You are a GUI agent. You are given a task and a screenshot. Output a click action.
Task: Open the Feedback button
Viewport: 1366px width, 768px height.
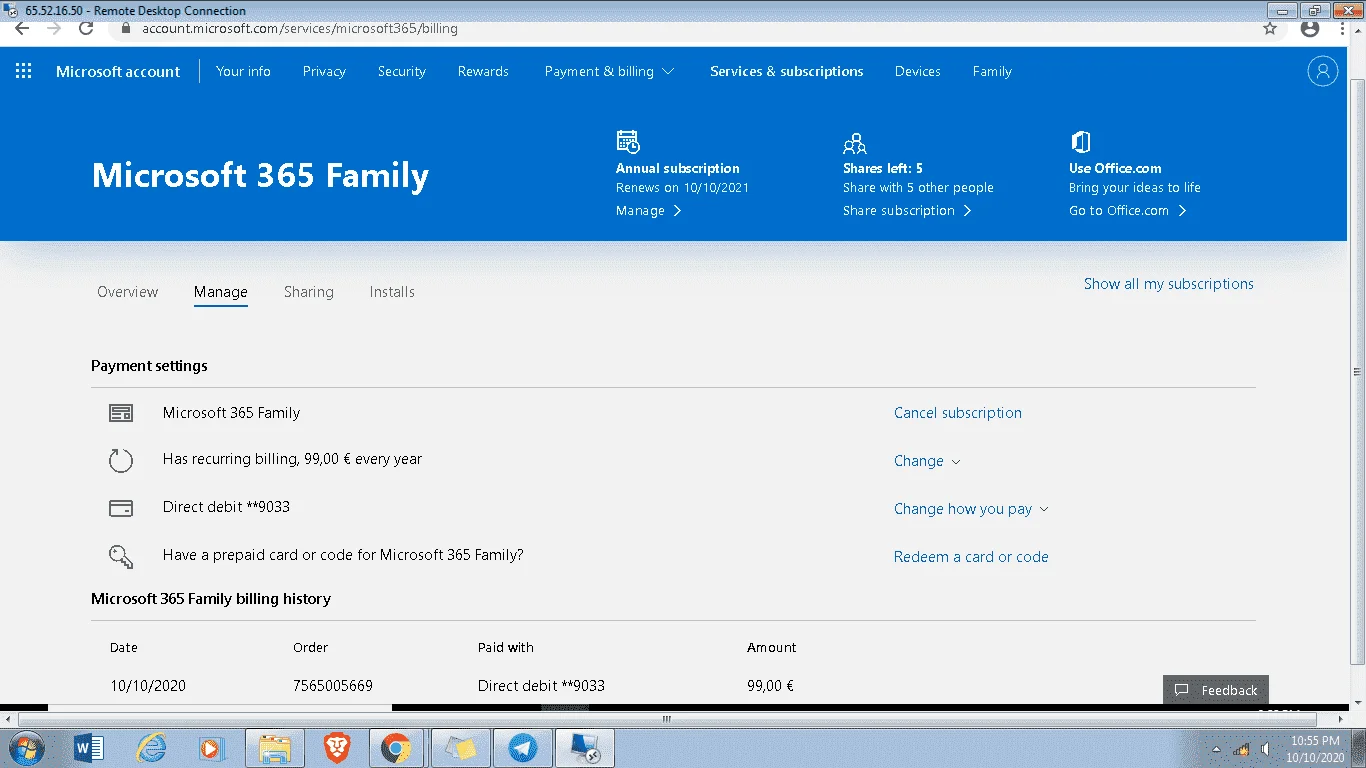(x=1216, y=690)
